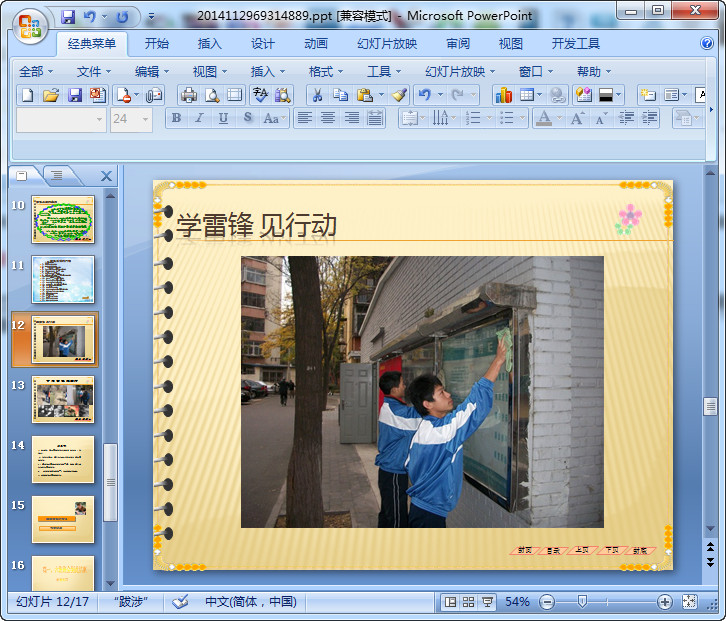The image size is (726, 621).
Task: Click the Office button
Action: 30,26
